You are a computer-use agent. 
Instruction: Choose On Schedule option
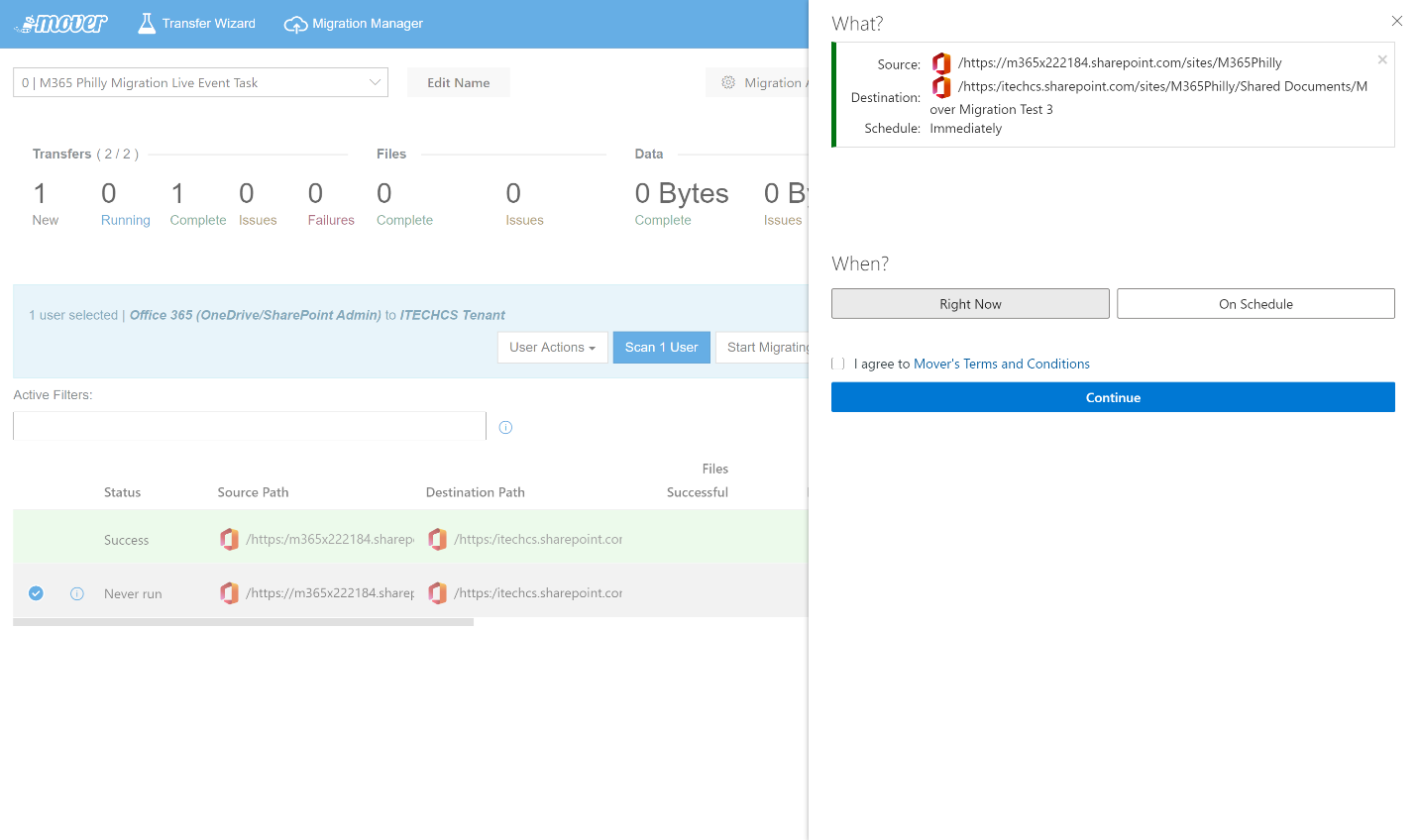coord(1255,304)
